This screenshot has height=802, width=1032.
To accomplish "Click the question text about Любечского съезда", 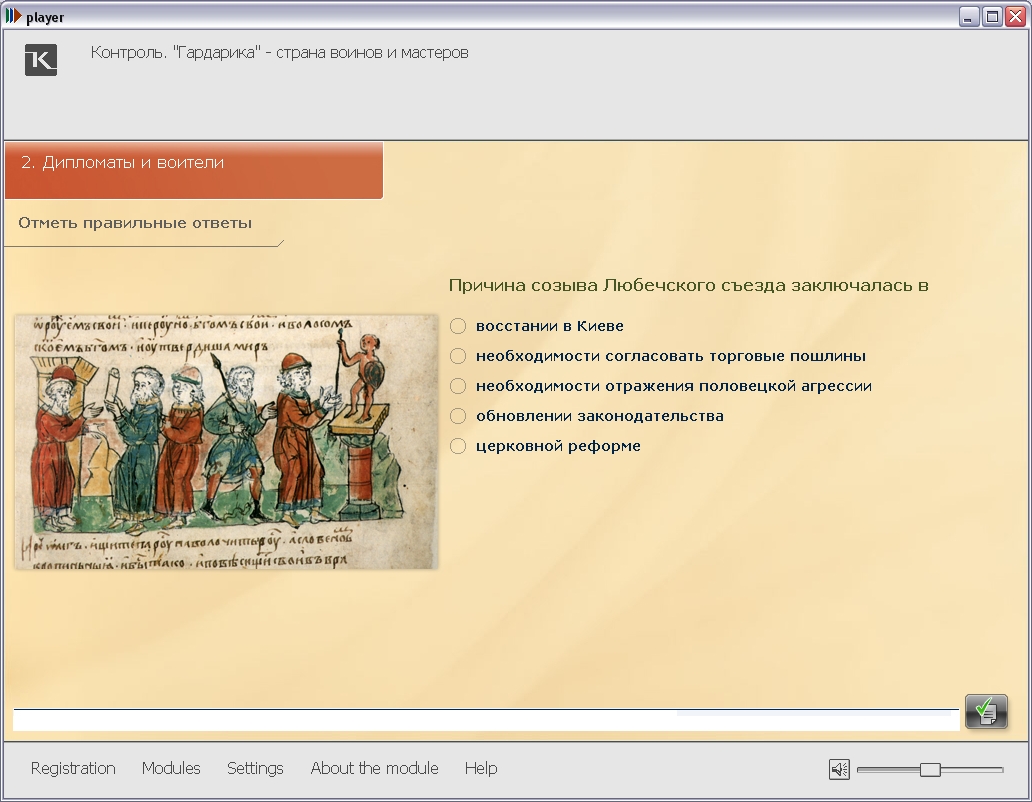I will point(688,286).
